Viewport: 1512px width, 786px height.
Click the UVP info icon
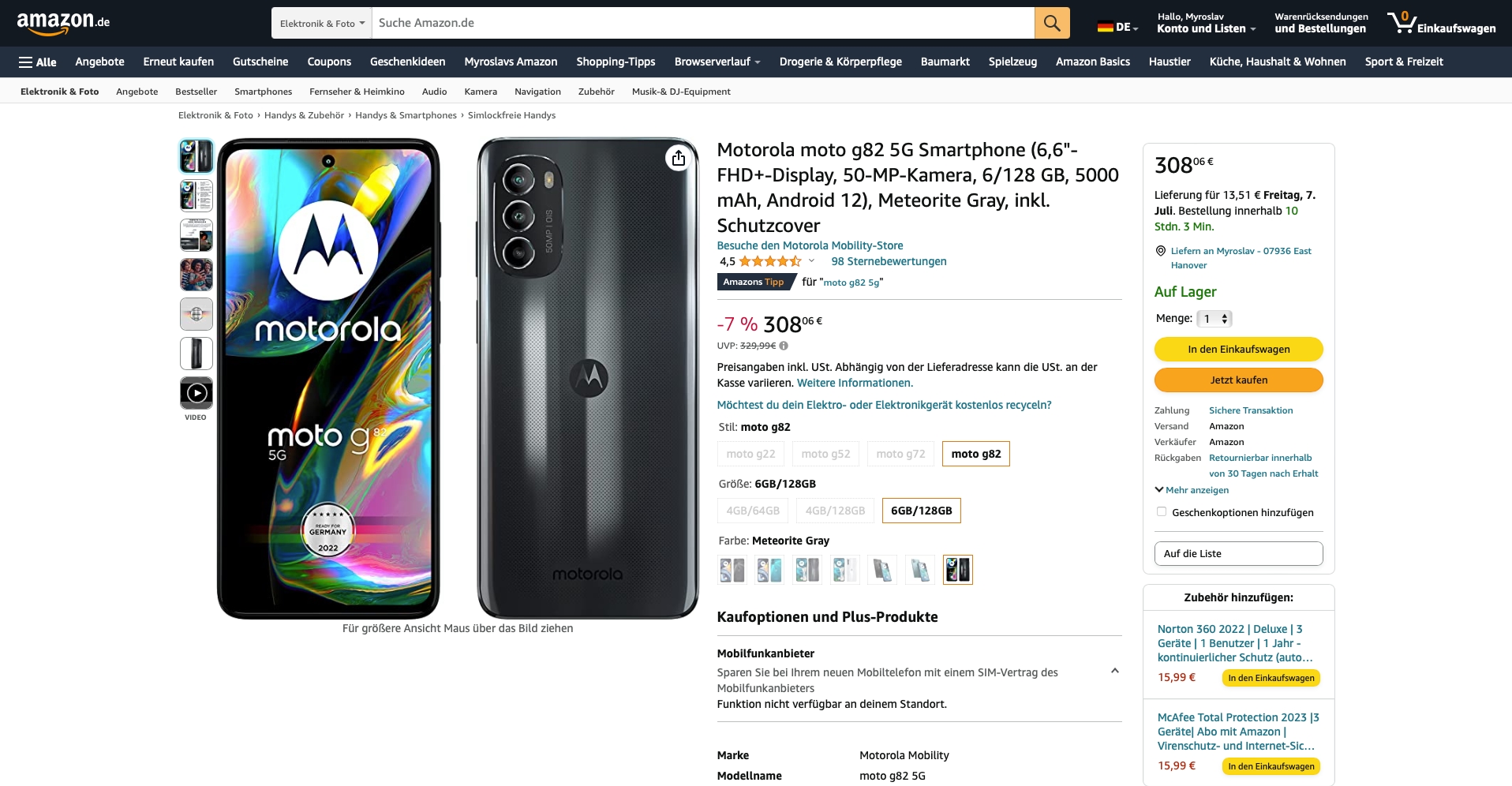(784, 346)
